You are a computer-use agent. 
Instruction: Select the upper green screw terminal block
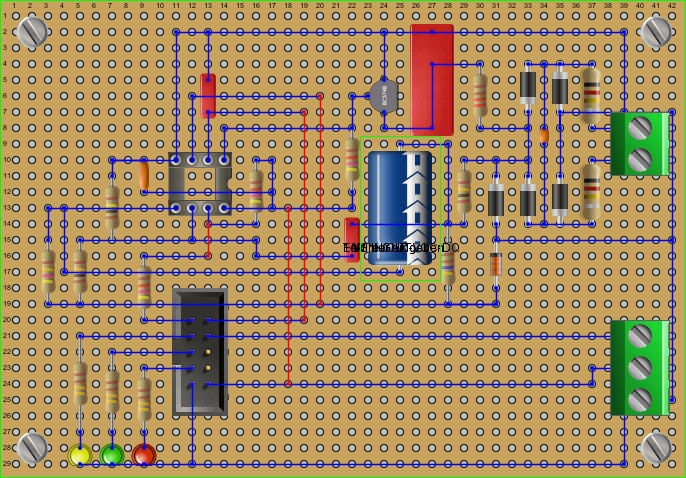coord(640,144)
